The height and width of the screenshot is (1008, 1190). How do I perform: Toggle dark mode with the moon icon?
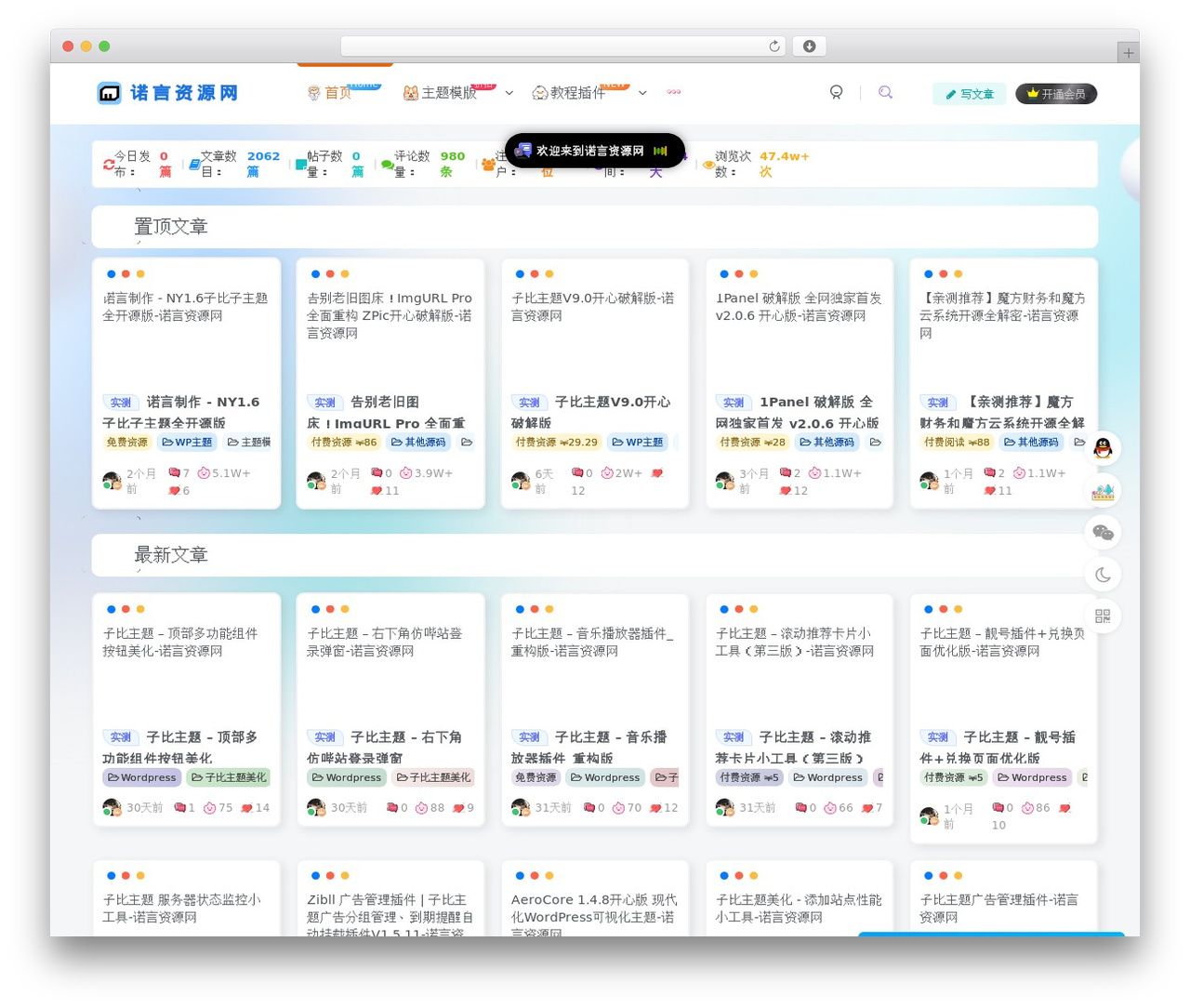[1104, 574]
